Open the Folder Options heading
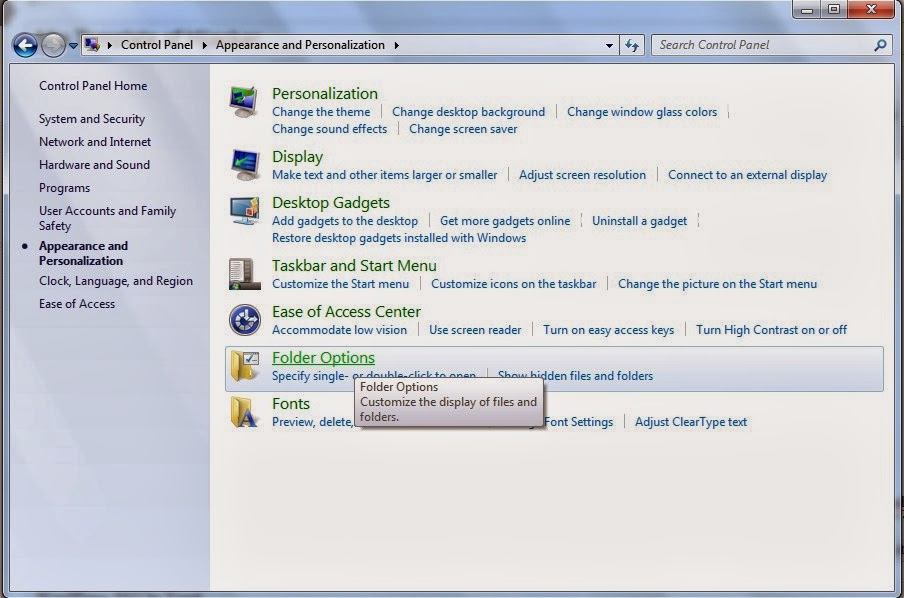This screenshot has width=904, height=598. 323,358
